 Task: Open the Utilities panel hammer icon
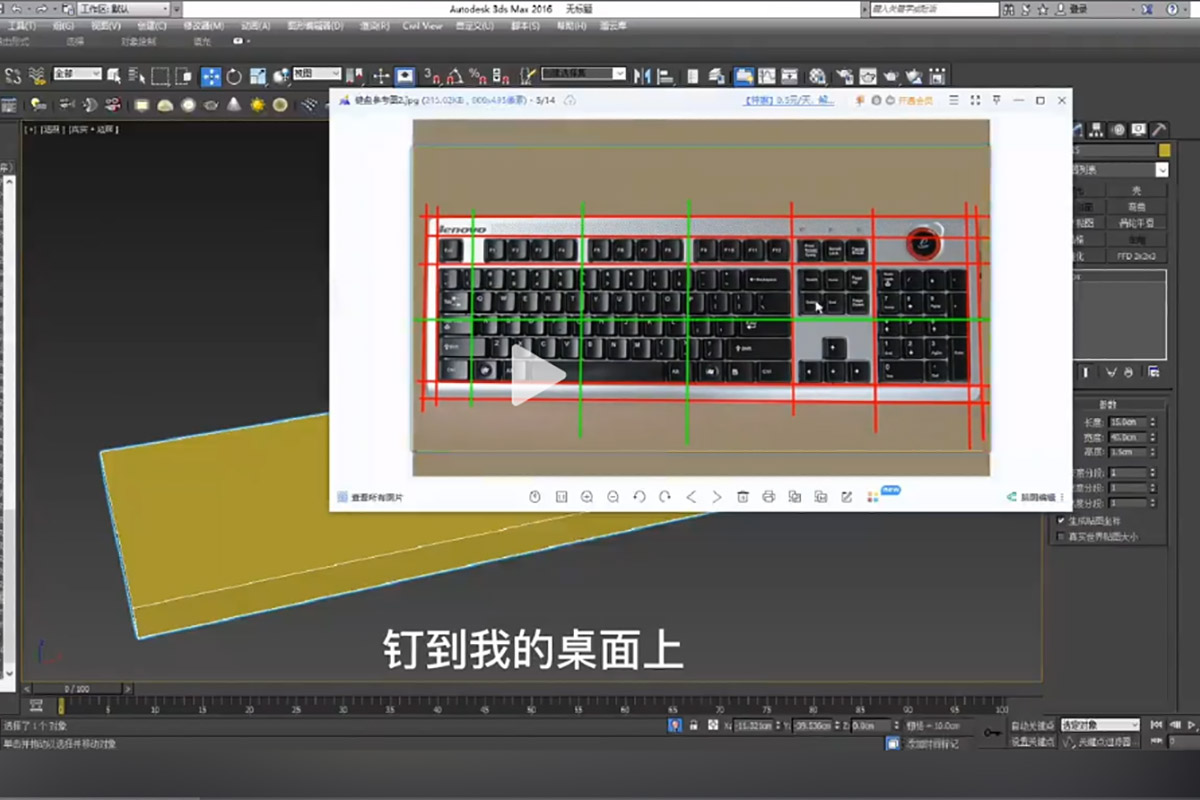tap(1158, 130)
